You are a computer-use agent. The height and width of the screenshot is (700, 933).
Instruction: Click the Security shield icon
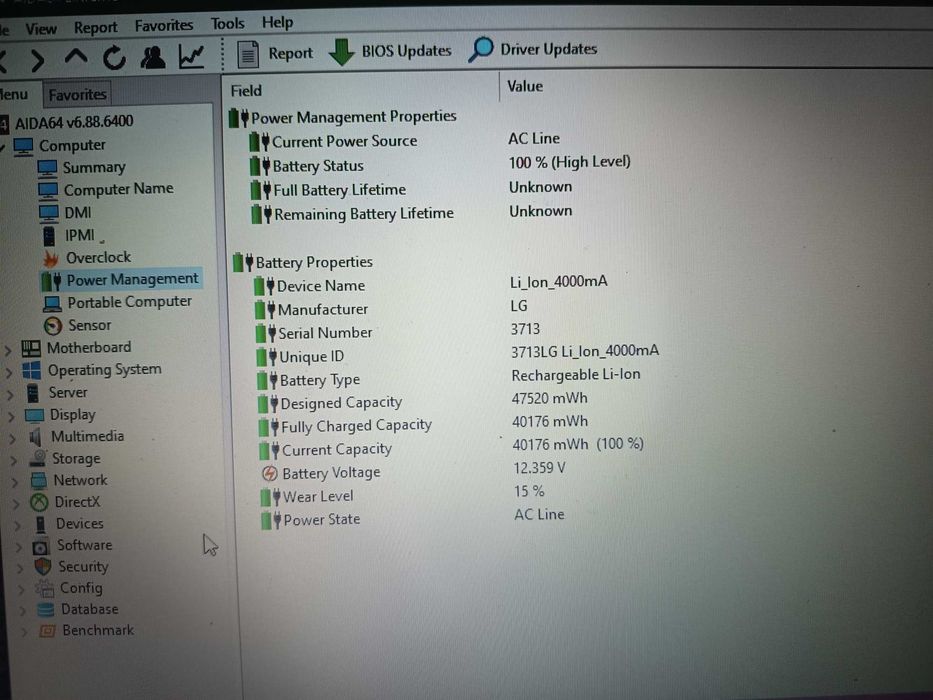coord(42,567)
